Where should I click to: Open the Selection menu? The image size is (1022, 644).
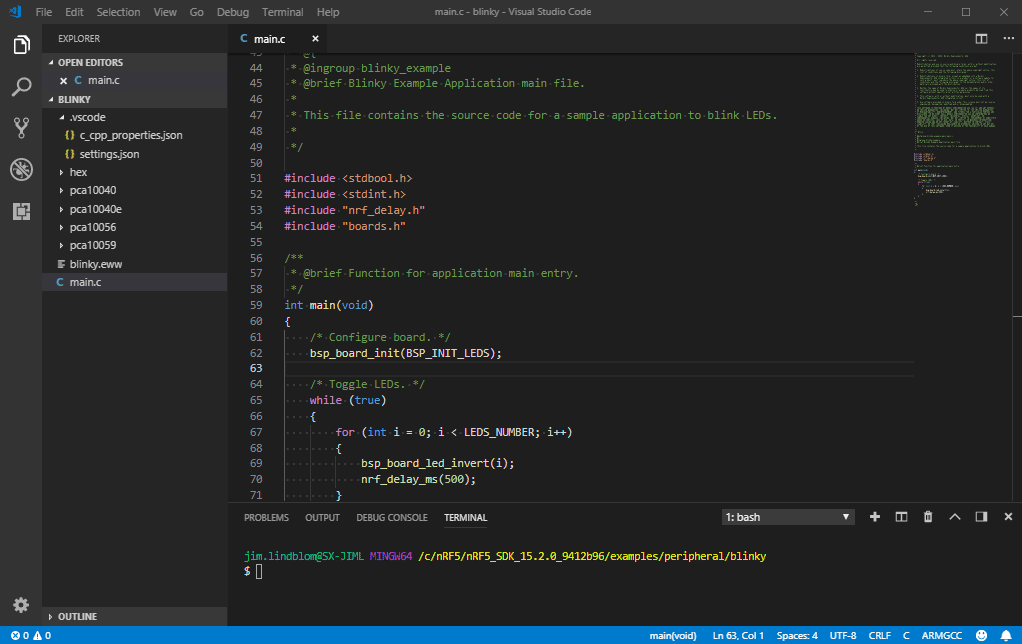tap(118, 12)
